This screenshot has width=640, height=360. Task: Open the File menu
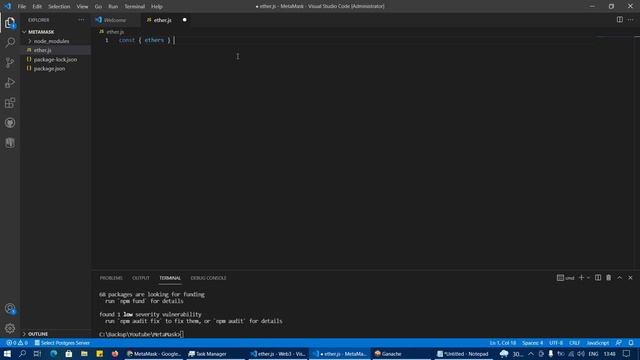[22, 7]
